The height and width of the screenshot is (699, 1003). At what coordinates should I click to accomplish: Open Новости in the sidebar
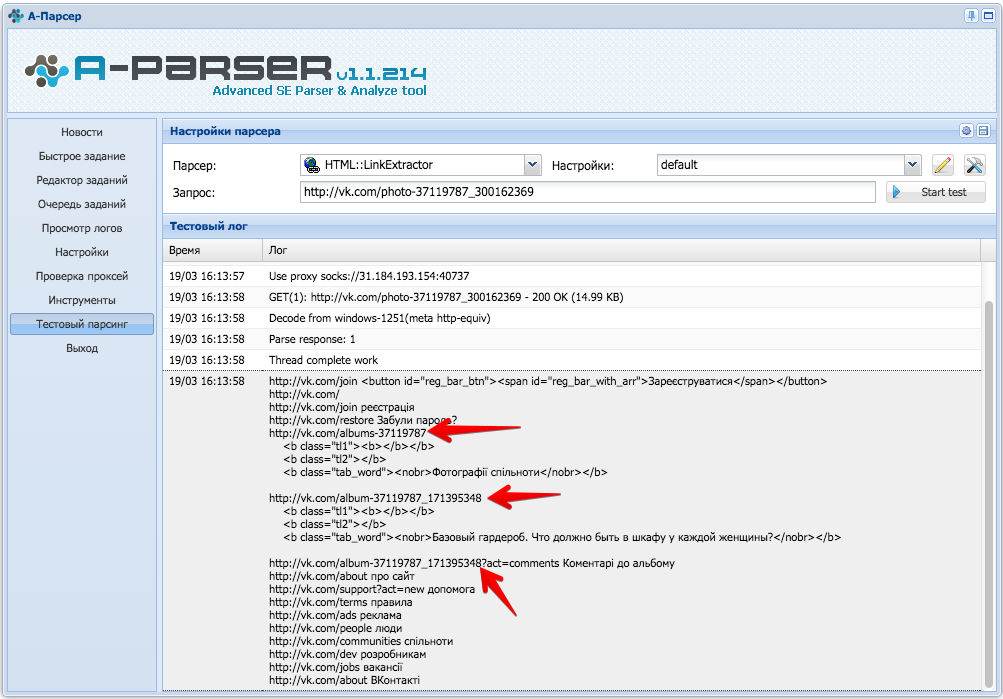(82, 132)
